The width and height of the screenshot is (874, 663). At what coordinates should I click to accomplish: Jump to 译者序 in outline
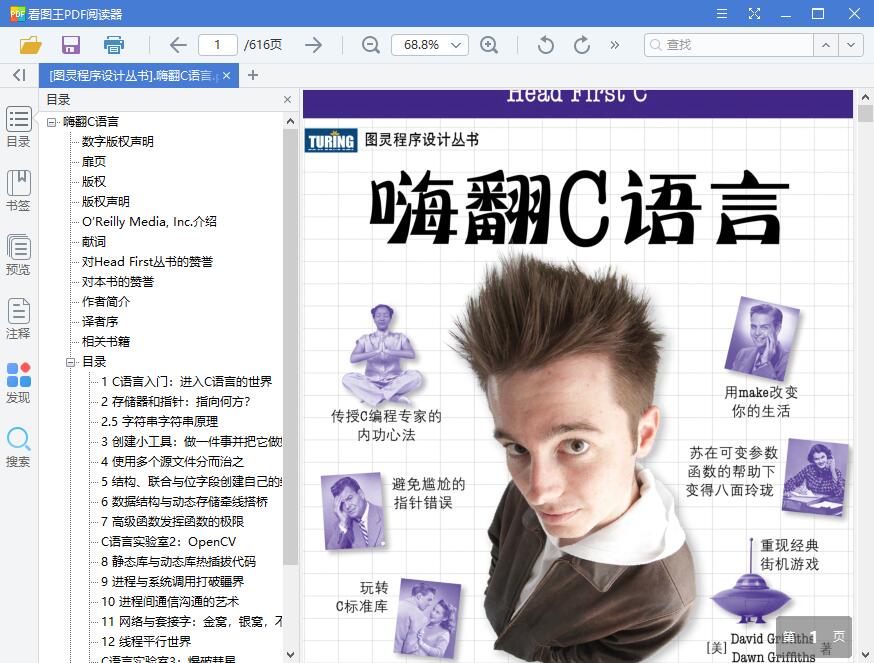click(x=100, y=322)
